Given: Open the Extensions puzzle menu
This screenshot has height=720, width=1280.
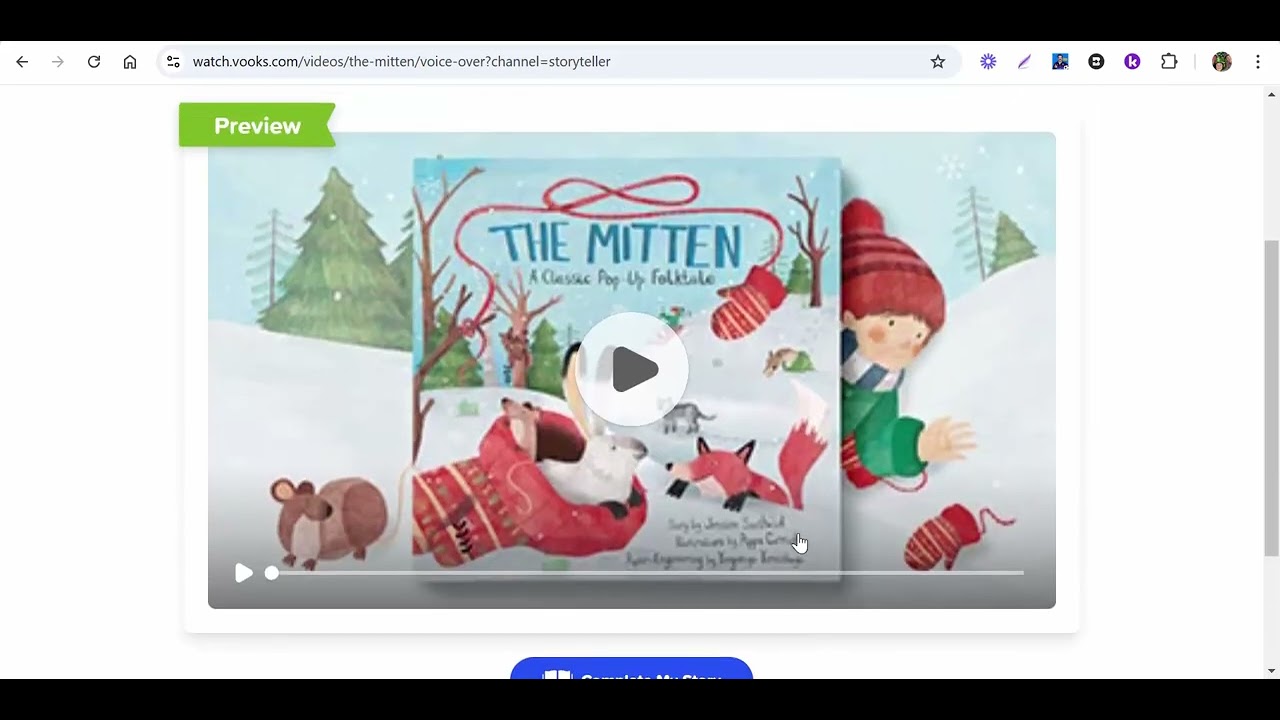Looking at the screenshot, I should [x=1169, y=62].
